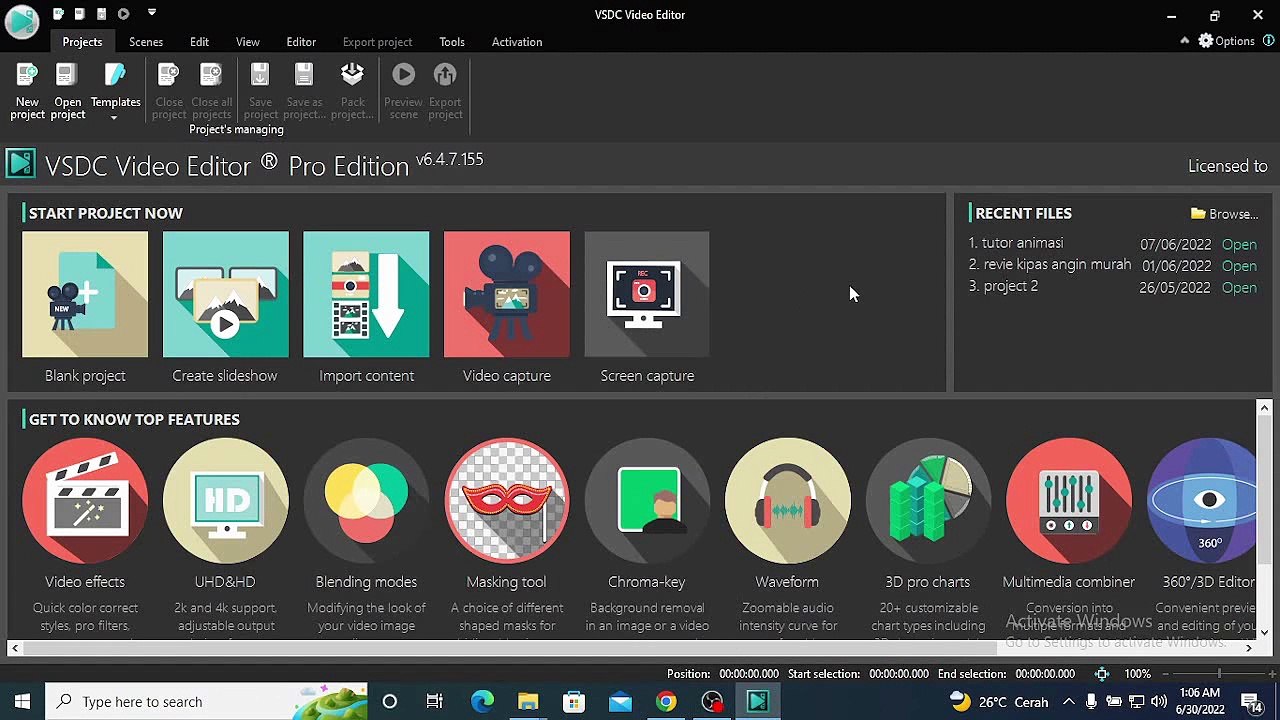Click the Blending modes feature icon
The image size is (1280, 720).
pyautogui.click(x=366, y=501)
